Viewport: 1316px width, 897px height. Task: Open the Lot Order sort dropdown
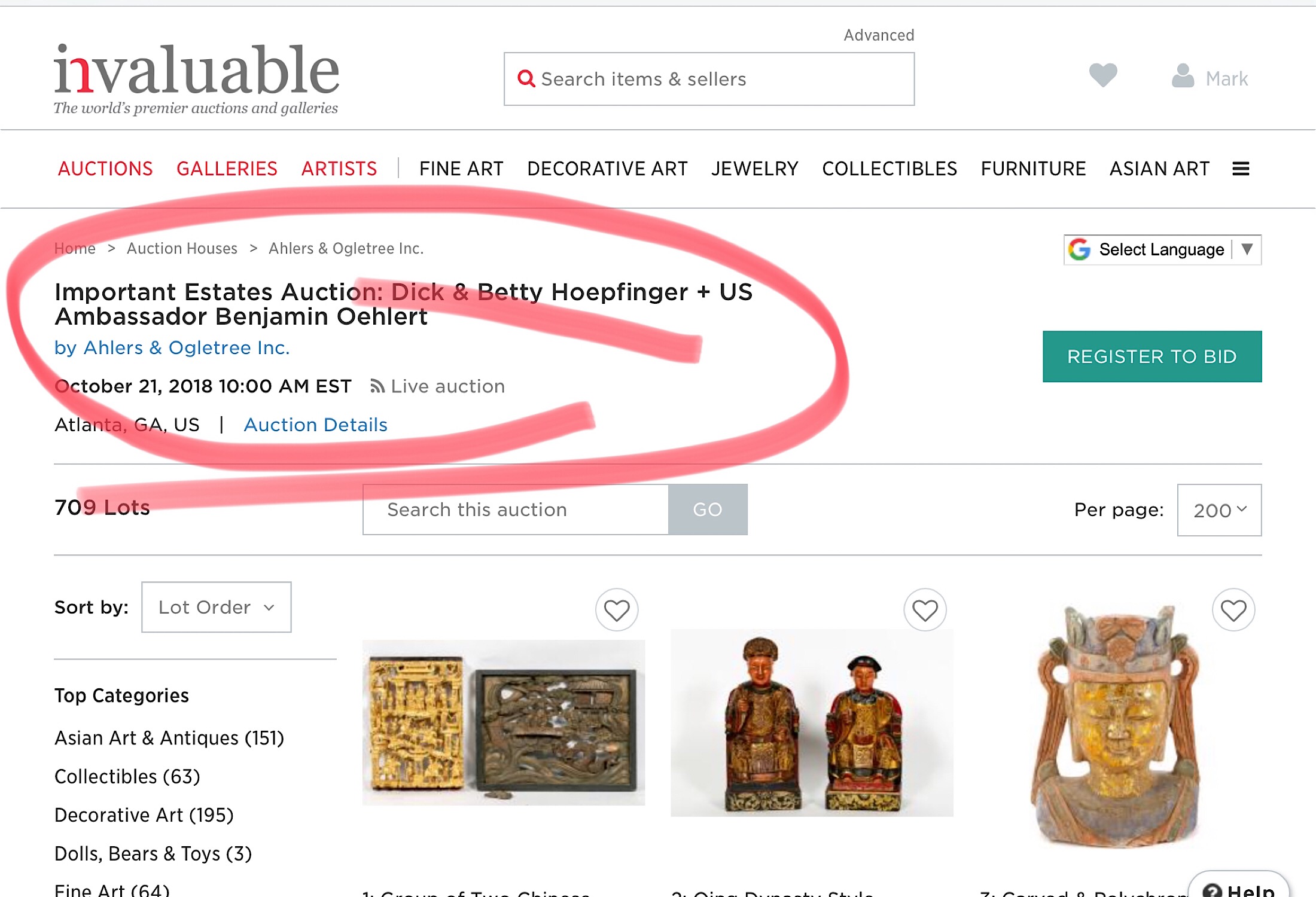(x=216, y=607)
